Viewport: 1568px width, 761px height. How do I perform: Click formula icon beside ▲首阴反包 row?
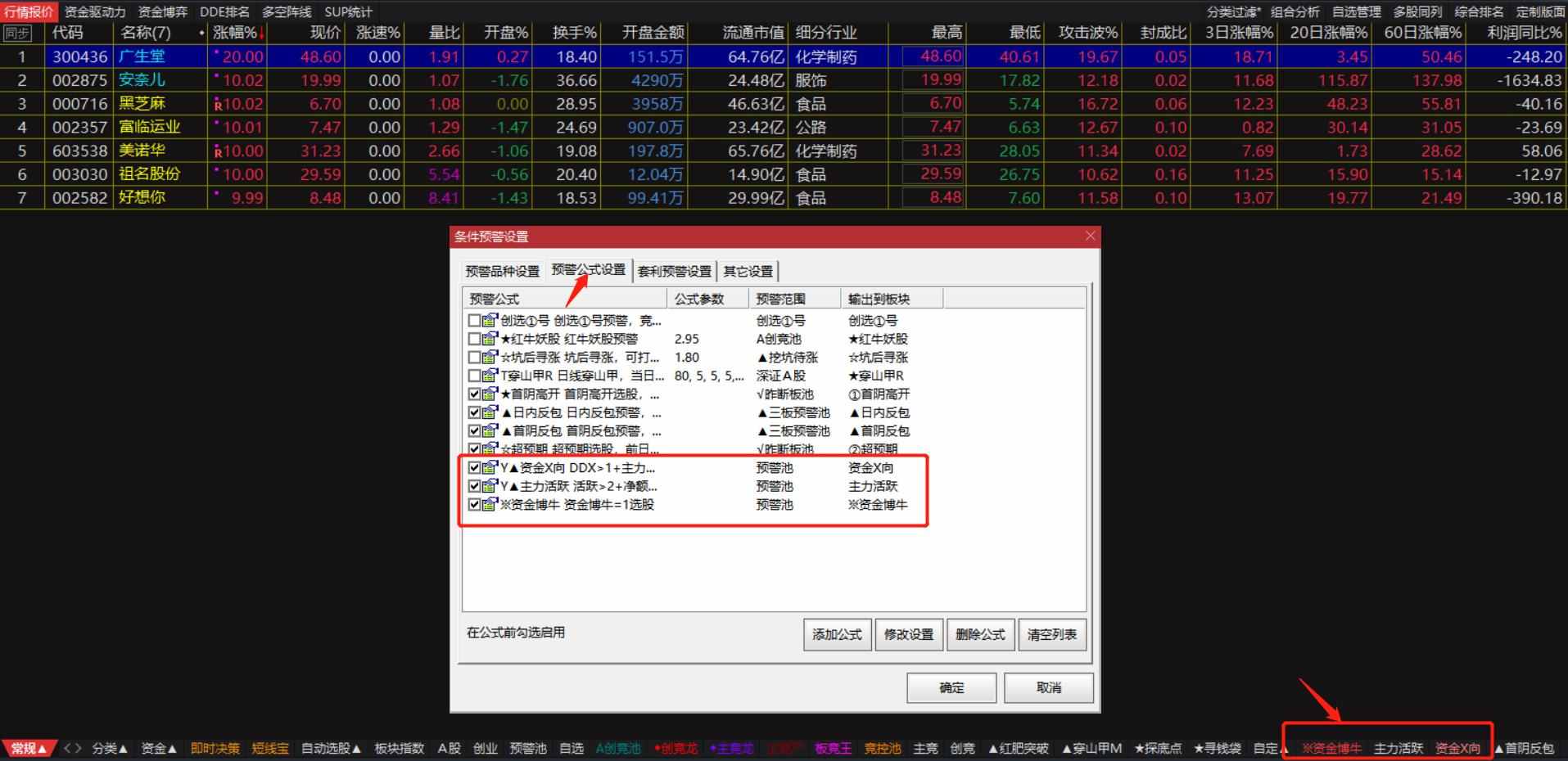[490, 430]
